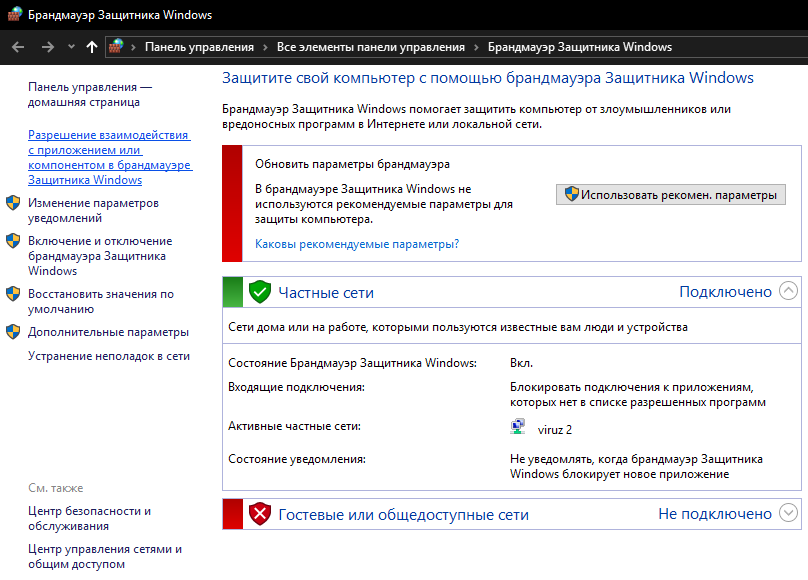Open Устранение неполадок в сети
The width and height of the screenshot is (808, 580).
tap(109, 356)
